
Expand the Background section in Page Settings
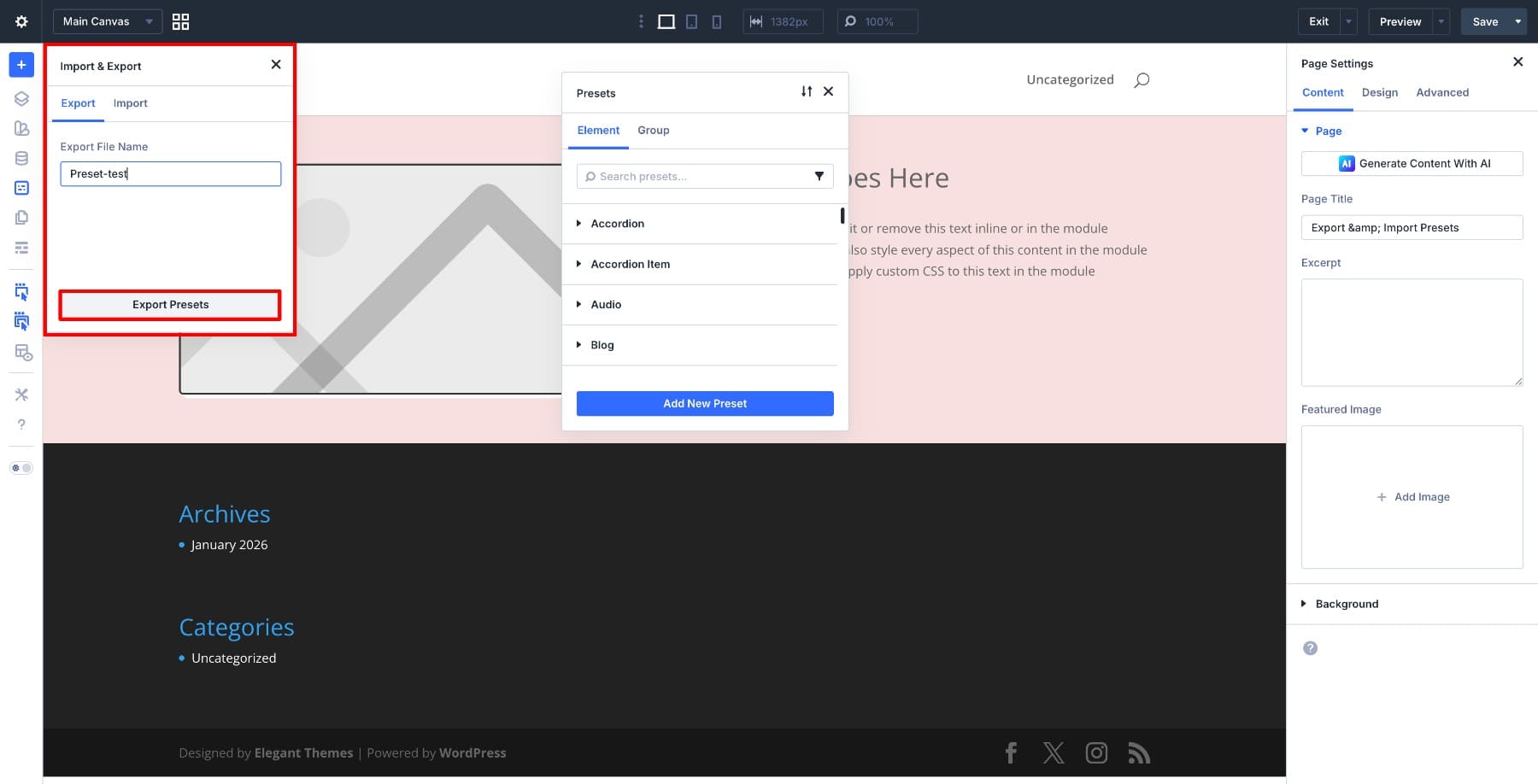click(1346, 604)
